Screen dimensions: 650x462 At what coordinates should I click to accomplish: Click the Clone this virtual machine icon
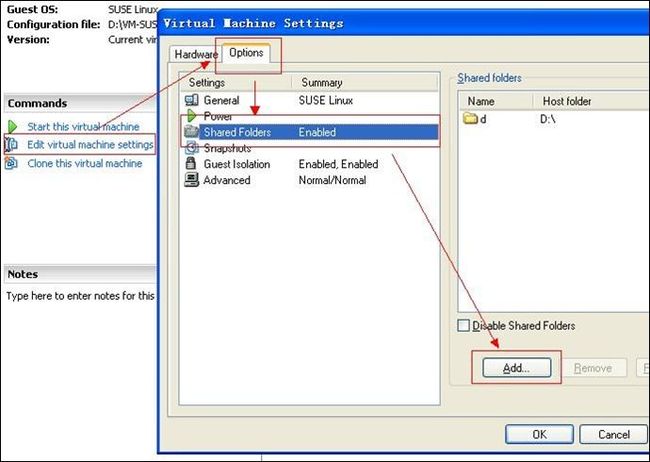coord(11,163)
